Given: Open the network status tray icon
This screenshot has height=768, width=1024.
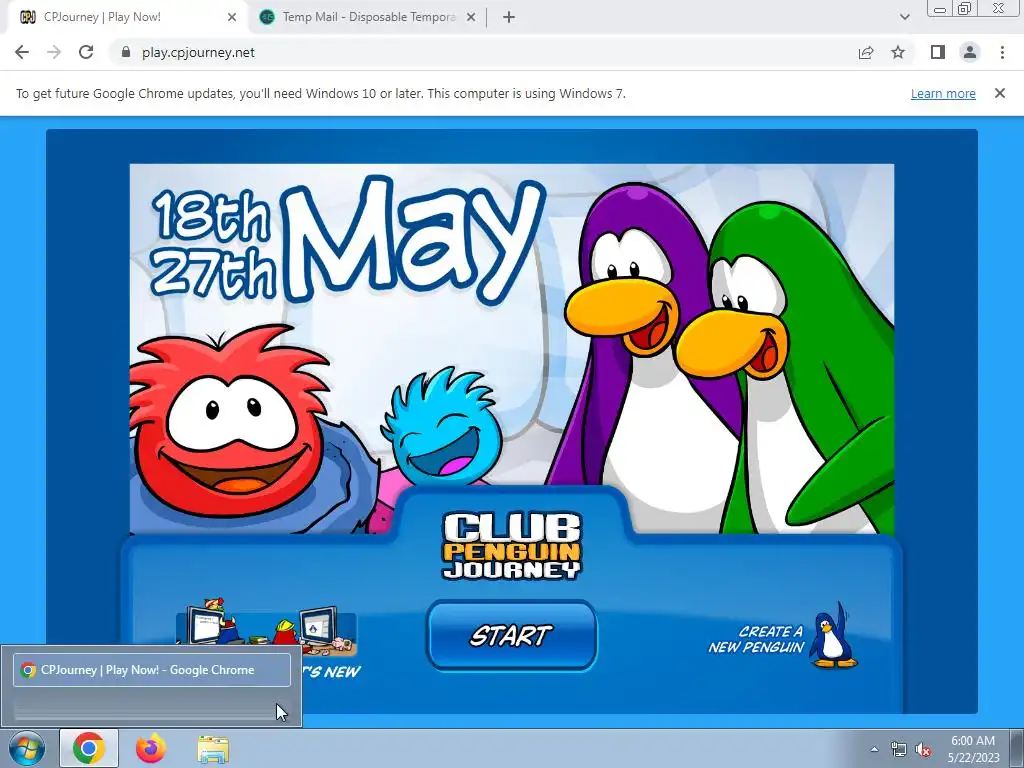Looking at the screenshot, I should tap(899, 750).
